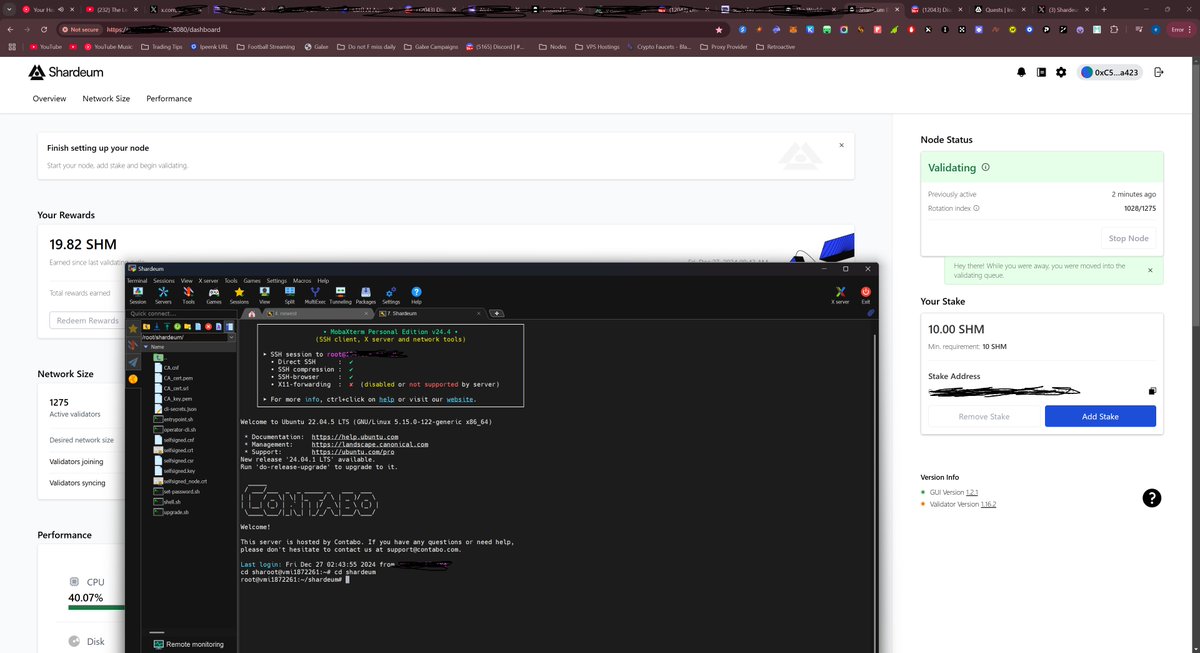Open the Games icon in MobaXterm toolbar
Image resolution: width=1200 pixels, height=653 pixels.
click(x=214, y=294)
